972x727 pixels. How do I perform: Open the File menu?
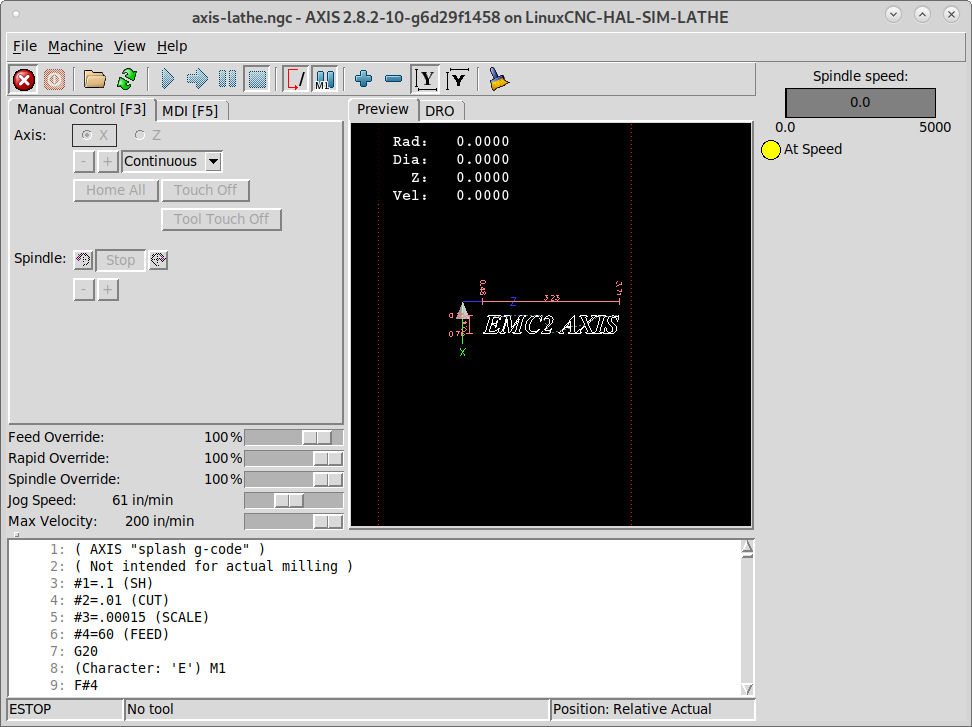point(25,46)
